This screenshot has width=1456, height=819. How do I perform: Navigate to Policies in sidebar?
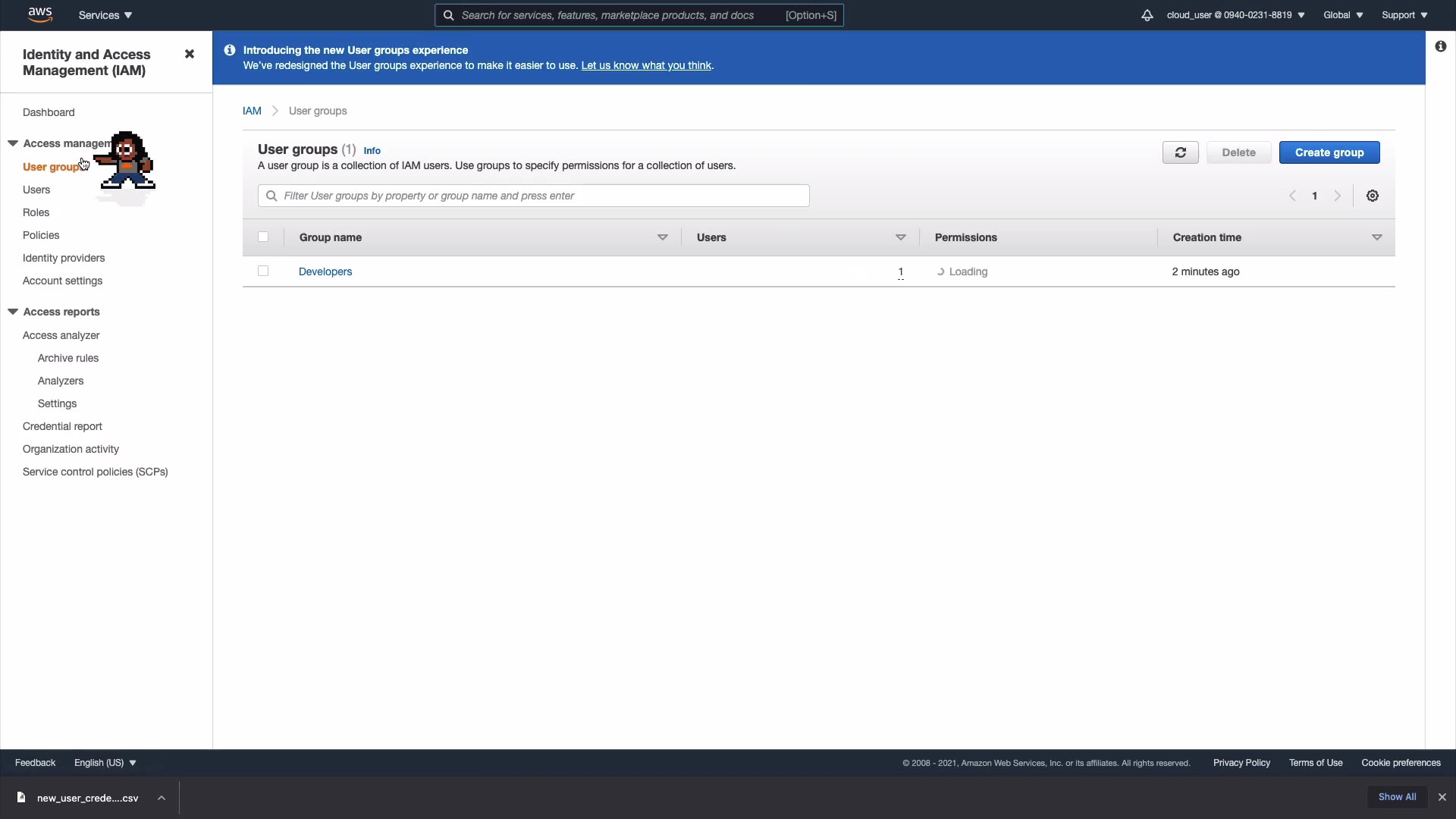click(41, 235)
